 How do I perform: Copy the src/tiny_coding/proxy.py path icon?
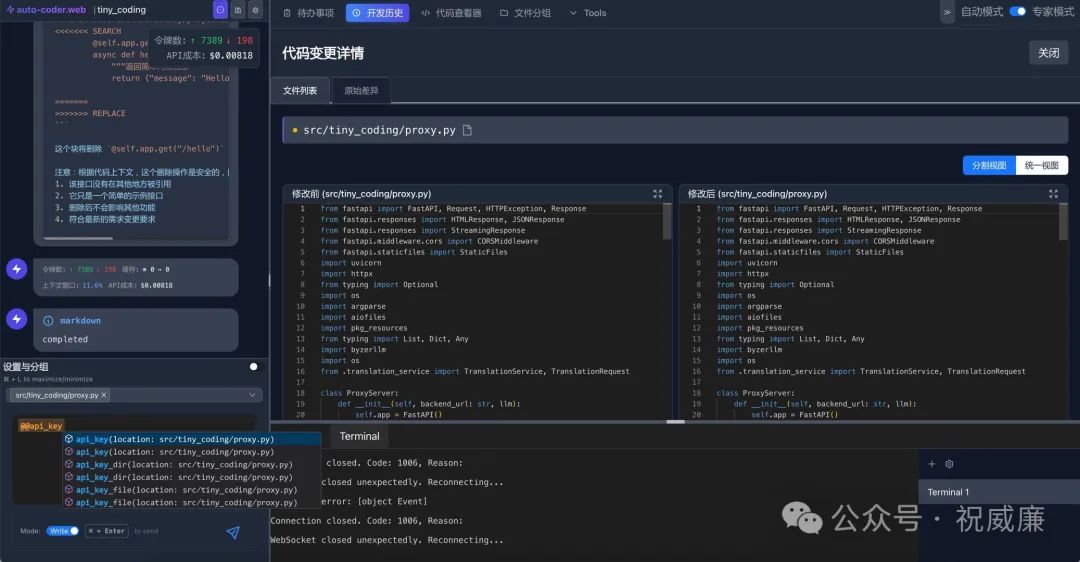point(467,130)
